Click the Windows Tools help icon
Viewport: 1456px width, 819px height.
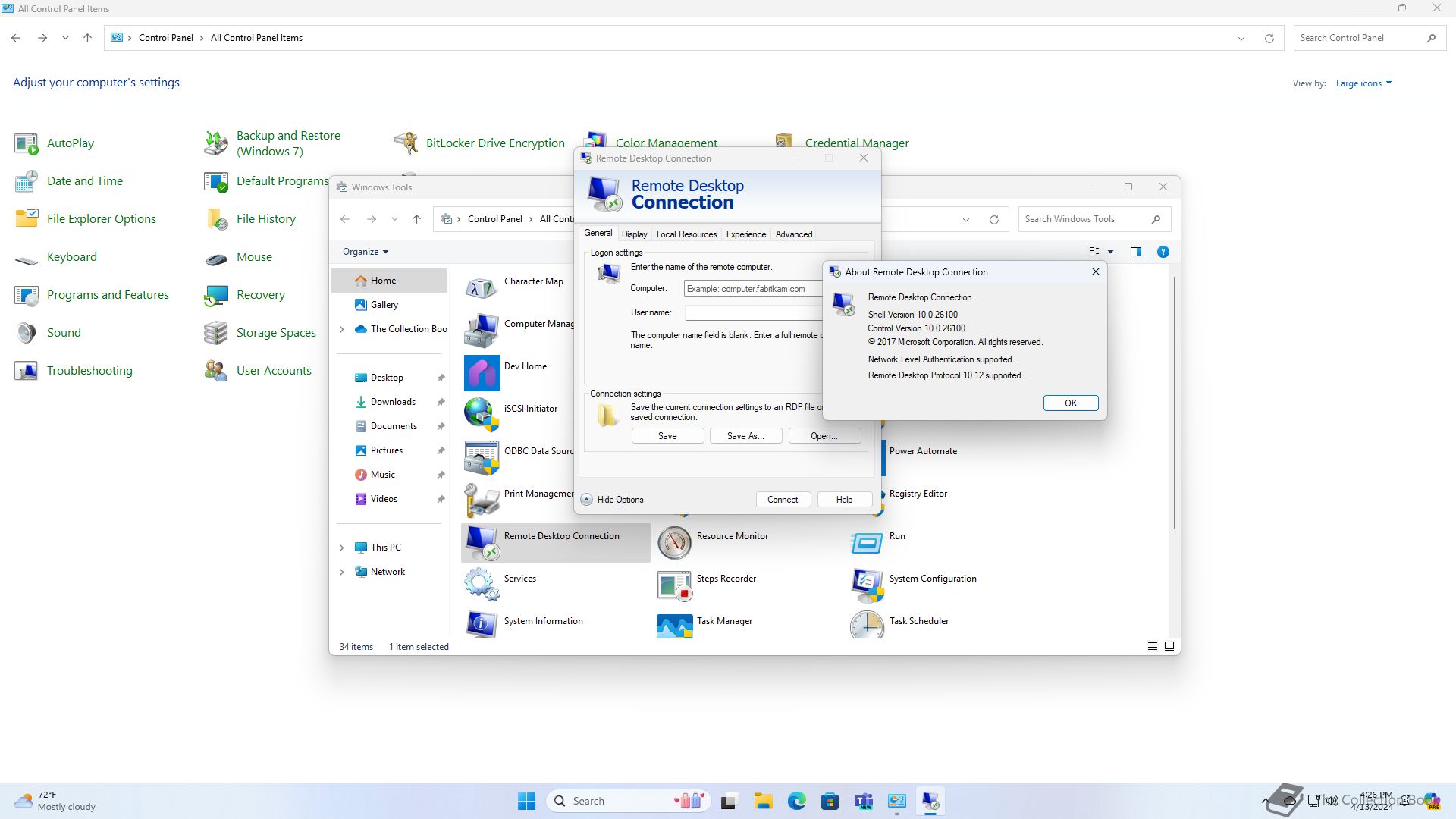pos(1163,252)
